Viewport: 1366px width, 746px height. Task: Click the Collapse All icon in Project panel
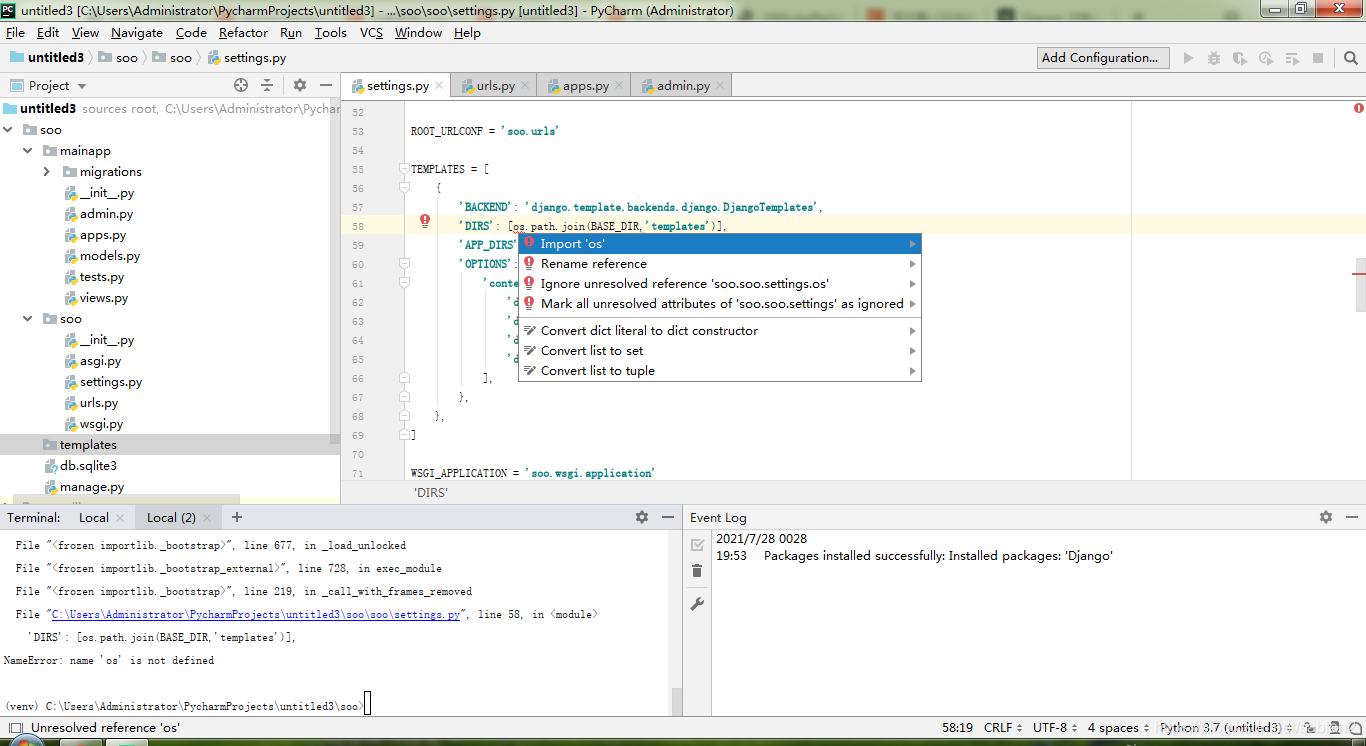[x=267, y=85]
